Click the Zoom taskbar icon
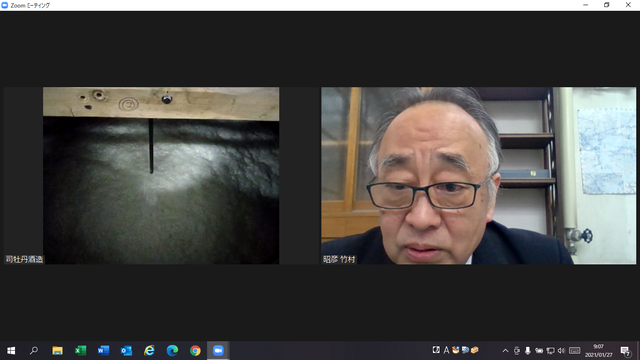 click(218, 351)
